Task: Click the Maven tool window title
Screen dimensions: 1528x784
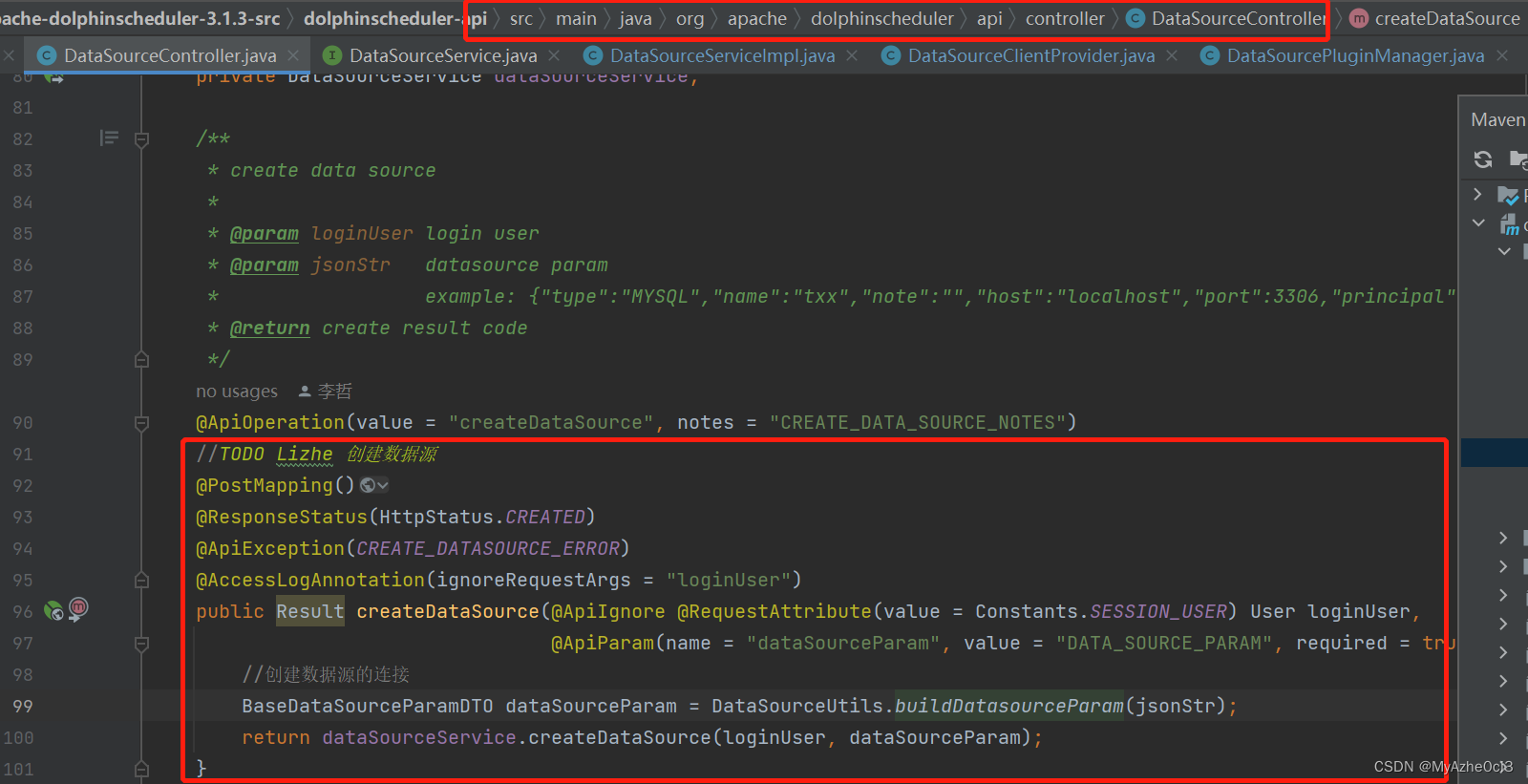Action: point(1497,119)
